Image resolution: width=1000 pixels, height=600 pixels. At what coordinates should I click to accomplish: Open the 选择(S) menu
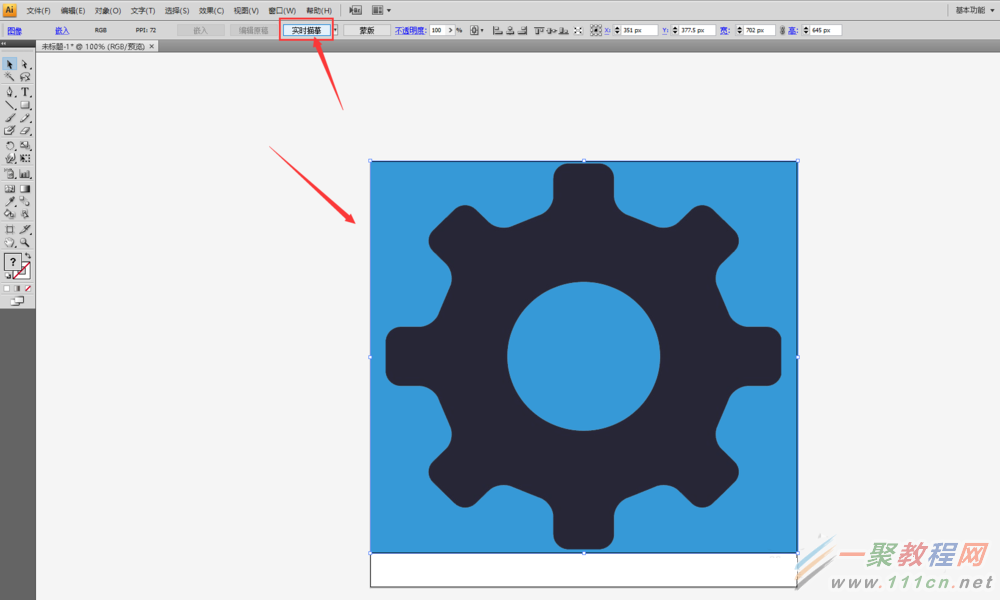click(177, 11)
